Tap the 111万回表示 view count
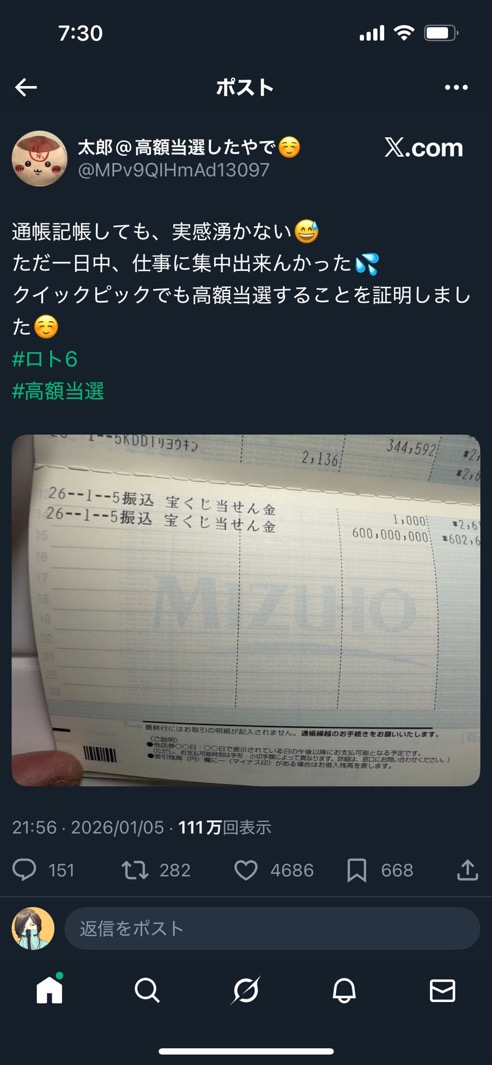 coord(224,827)
